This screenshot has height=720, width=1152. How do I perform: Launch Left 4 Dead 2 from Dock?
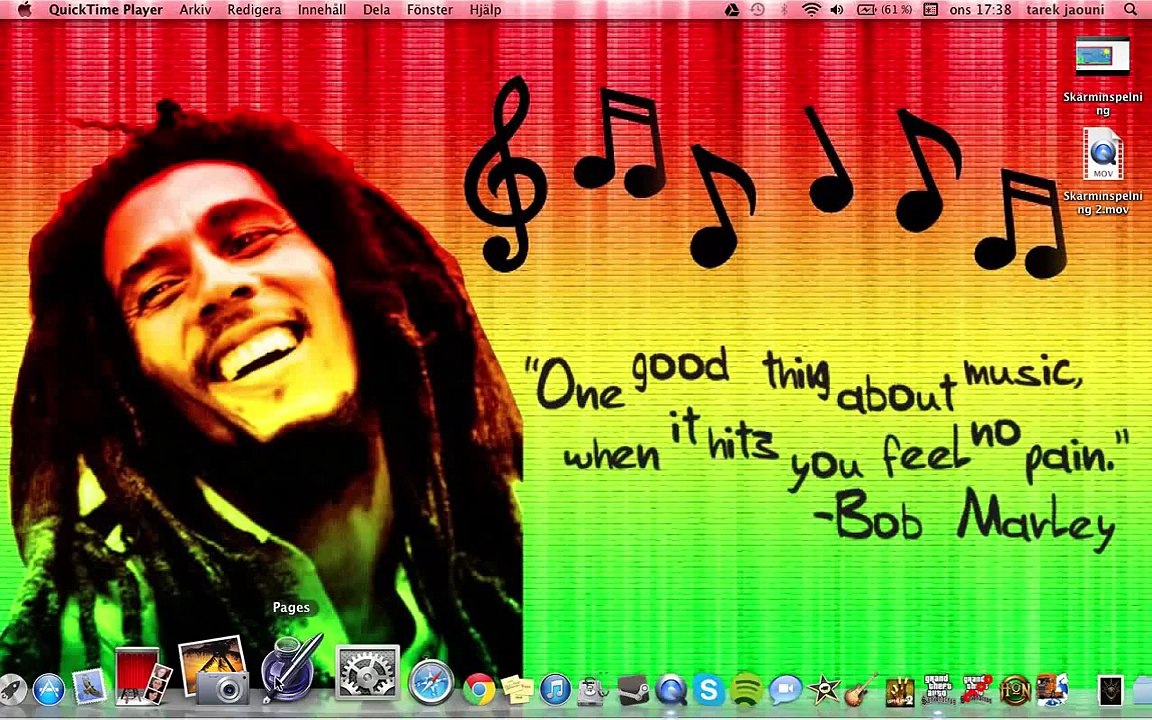(x=899, y=691)
